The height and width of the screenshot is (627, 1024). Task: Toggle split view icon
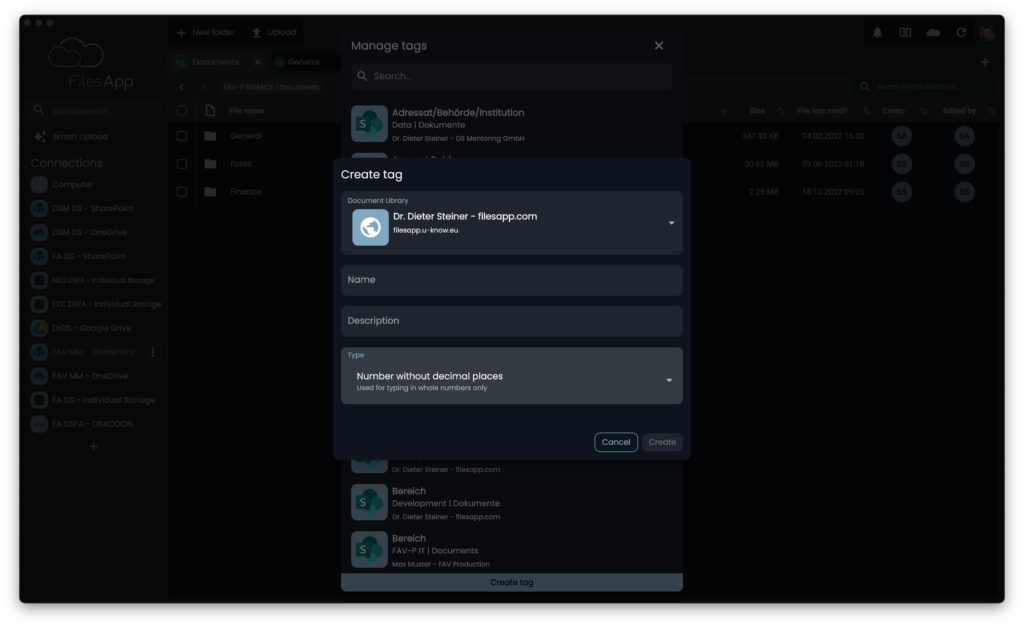click(x=905, y=32)
